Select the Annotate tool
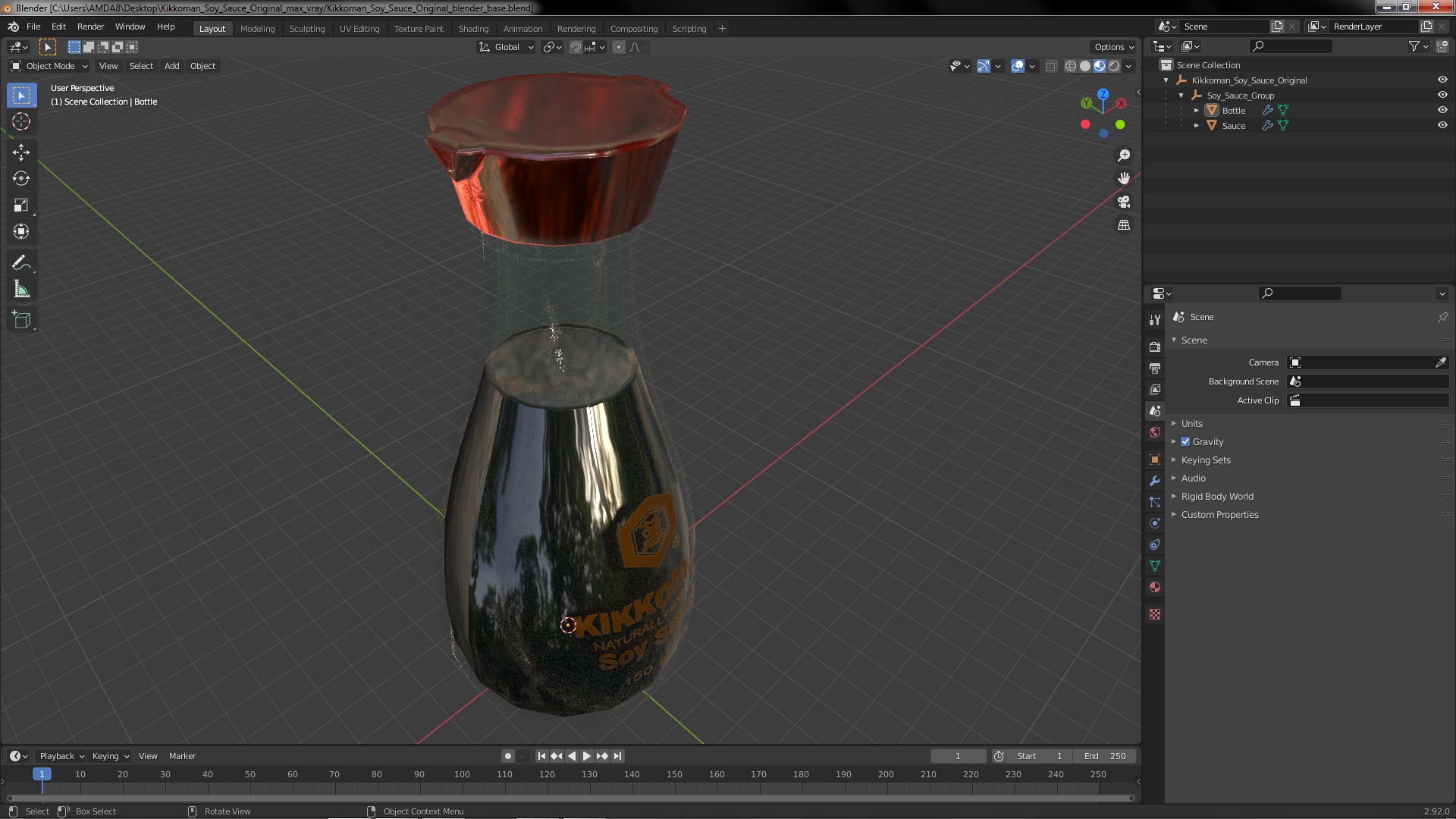This screenshot has height=819, width=1456. coord(21,263)
